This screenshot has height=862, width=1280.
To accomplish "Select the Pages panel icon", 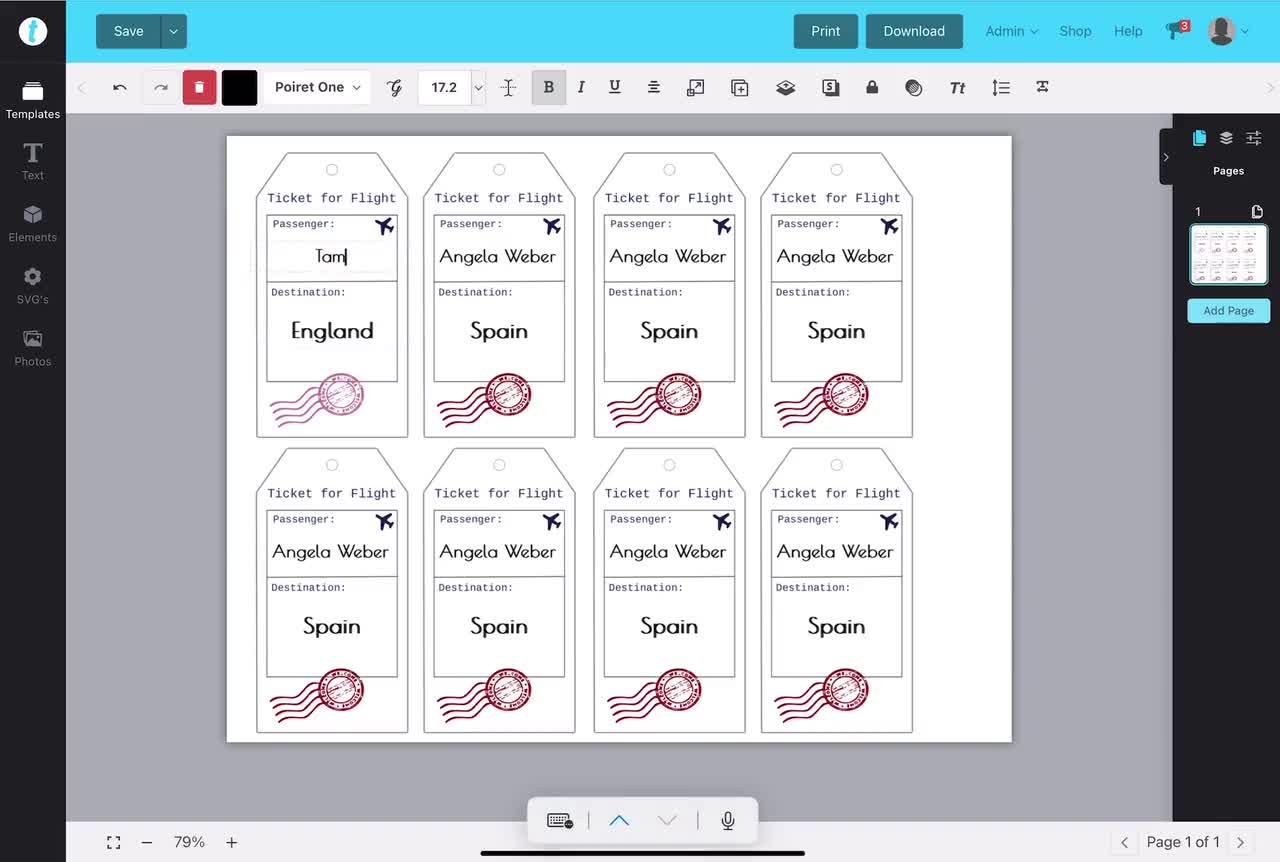I will 1200,138.
